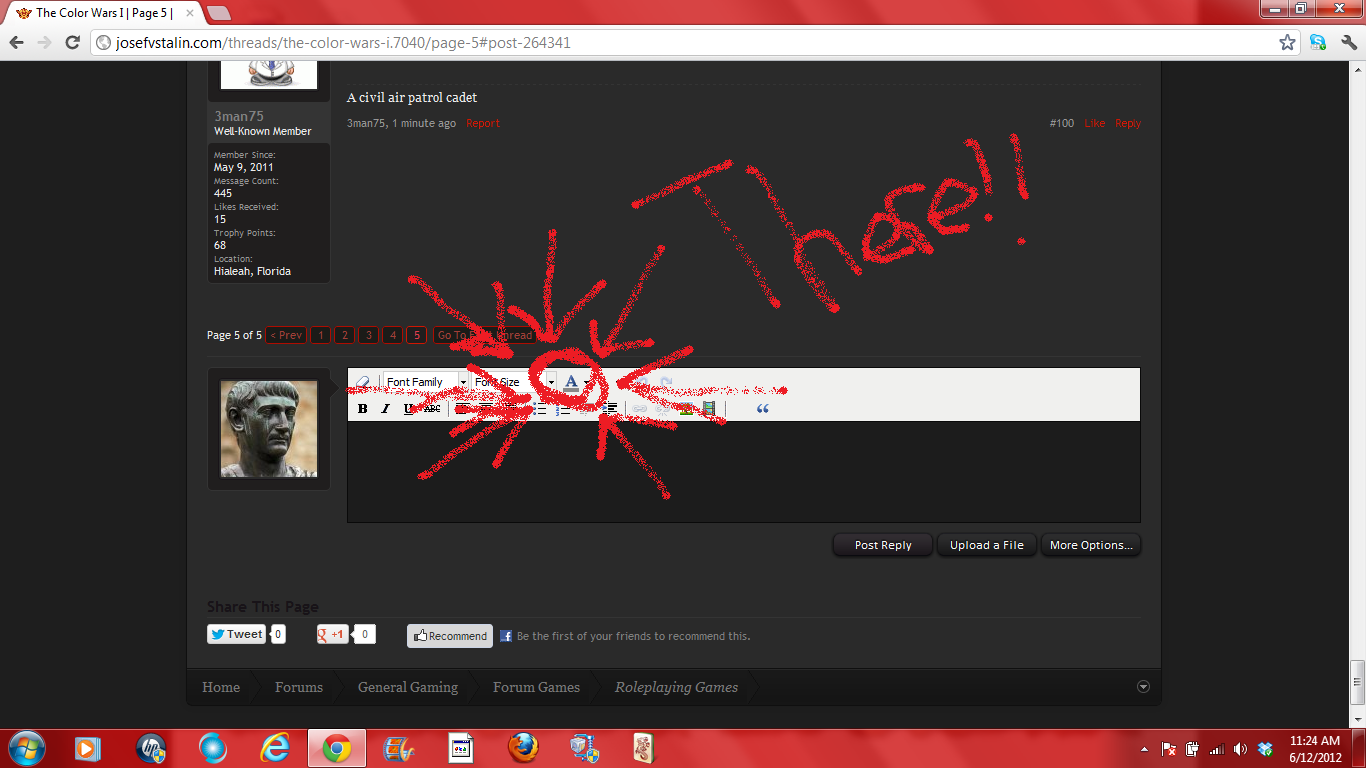The height and width of the screenshot is (768, 1366).
Task: Insert a quote block
Action: coord(763,408)
